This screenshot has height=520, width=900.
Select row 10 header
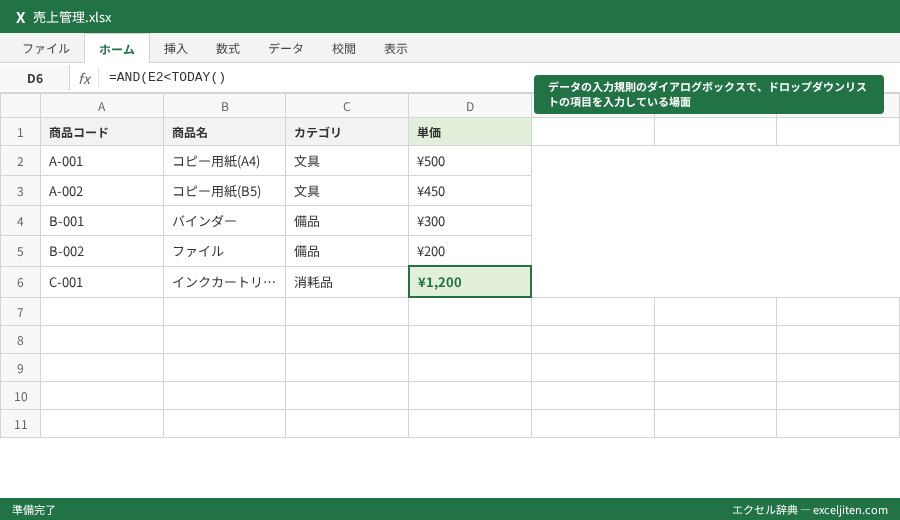pos(20,396)
